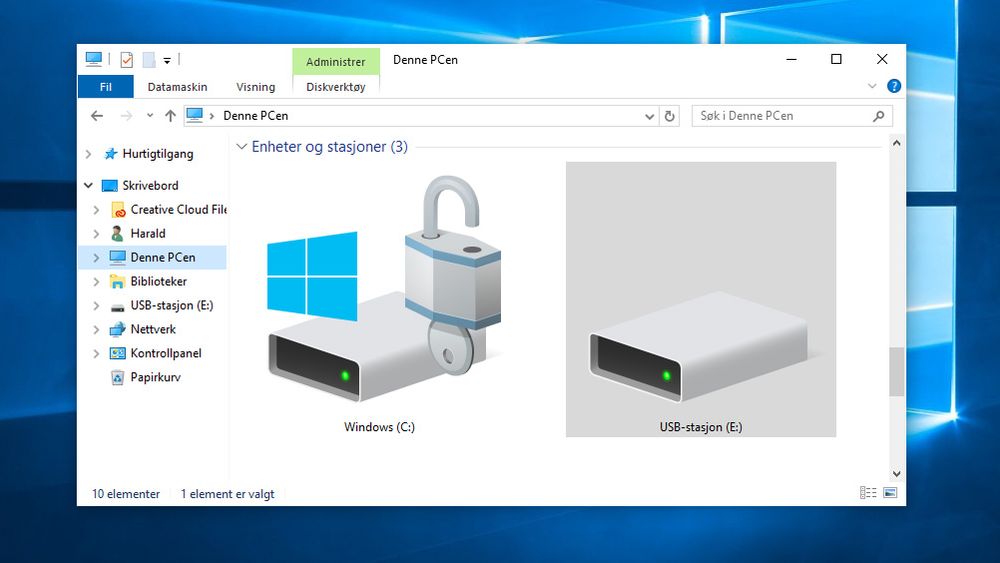Click the scroll down arrow in content pane

tap(897, 474)
